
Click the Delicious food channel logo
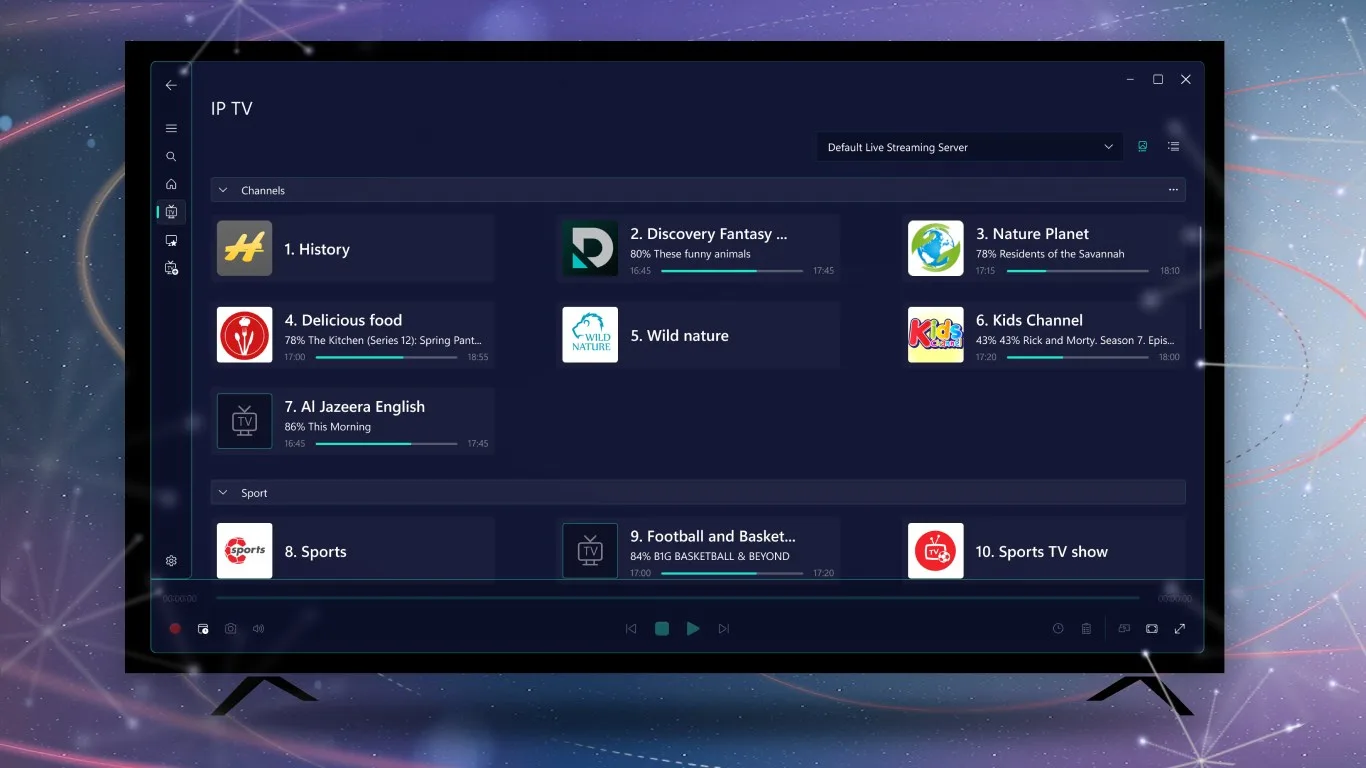(245, 335)
